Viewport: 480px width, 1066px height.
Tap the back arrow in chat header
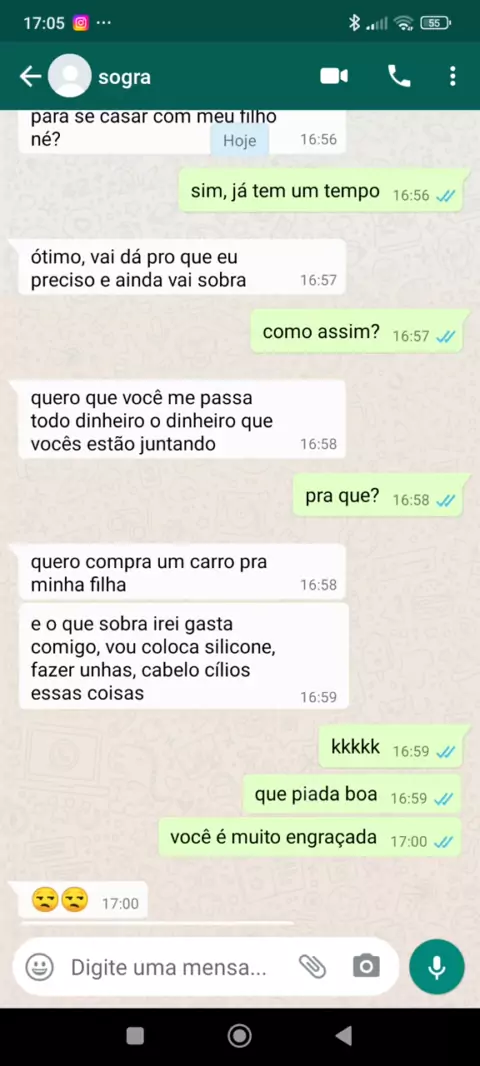[30, 77]
